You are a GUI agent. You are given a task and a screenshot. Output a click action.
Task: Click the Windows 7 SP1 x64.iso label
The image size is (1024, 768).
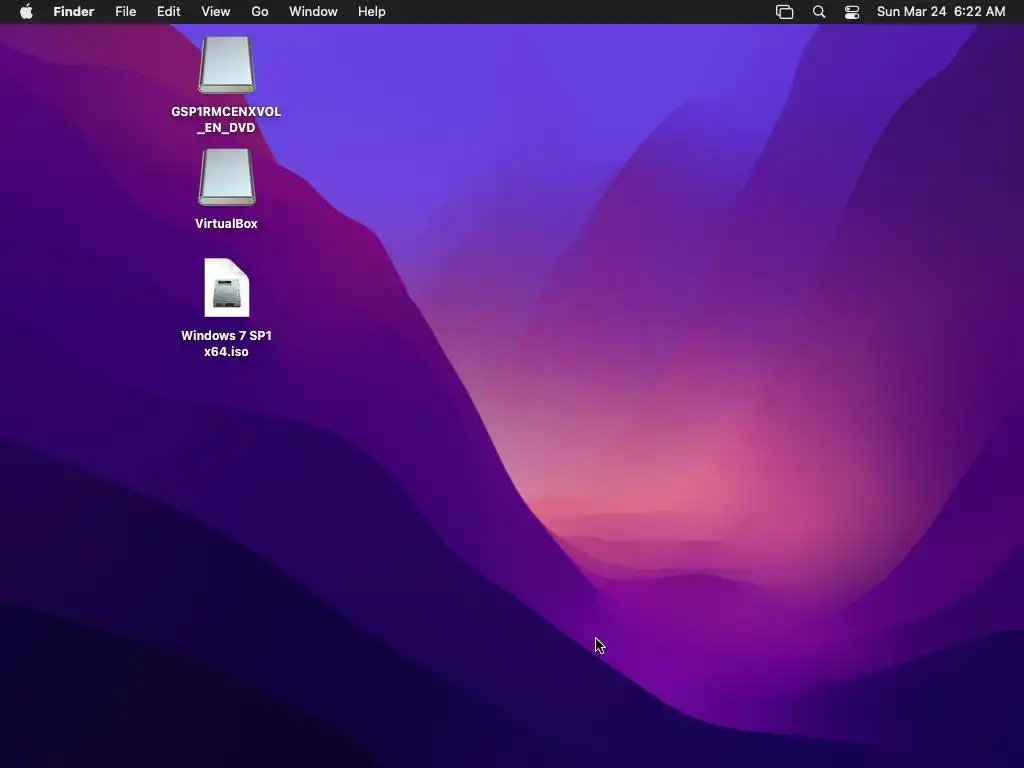point(227,344)
